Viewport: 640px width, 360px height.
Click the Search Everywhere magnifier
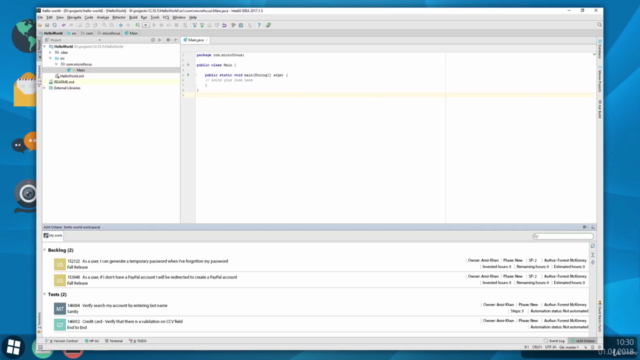click(599, 25)
